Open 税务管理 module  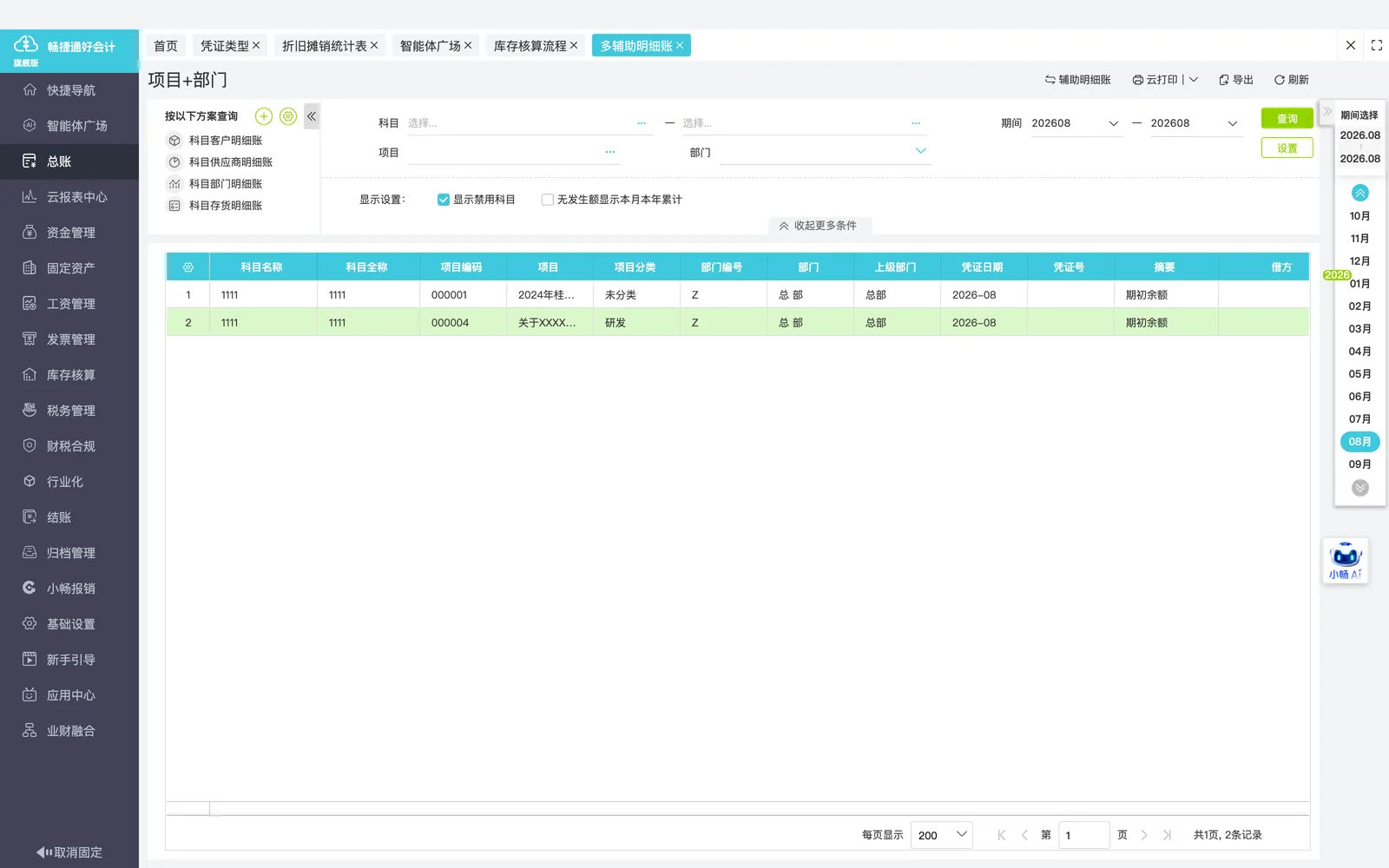tap(69, 411)
